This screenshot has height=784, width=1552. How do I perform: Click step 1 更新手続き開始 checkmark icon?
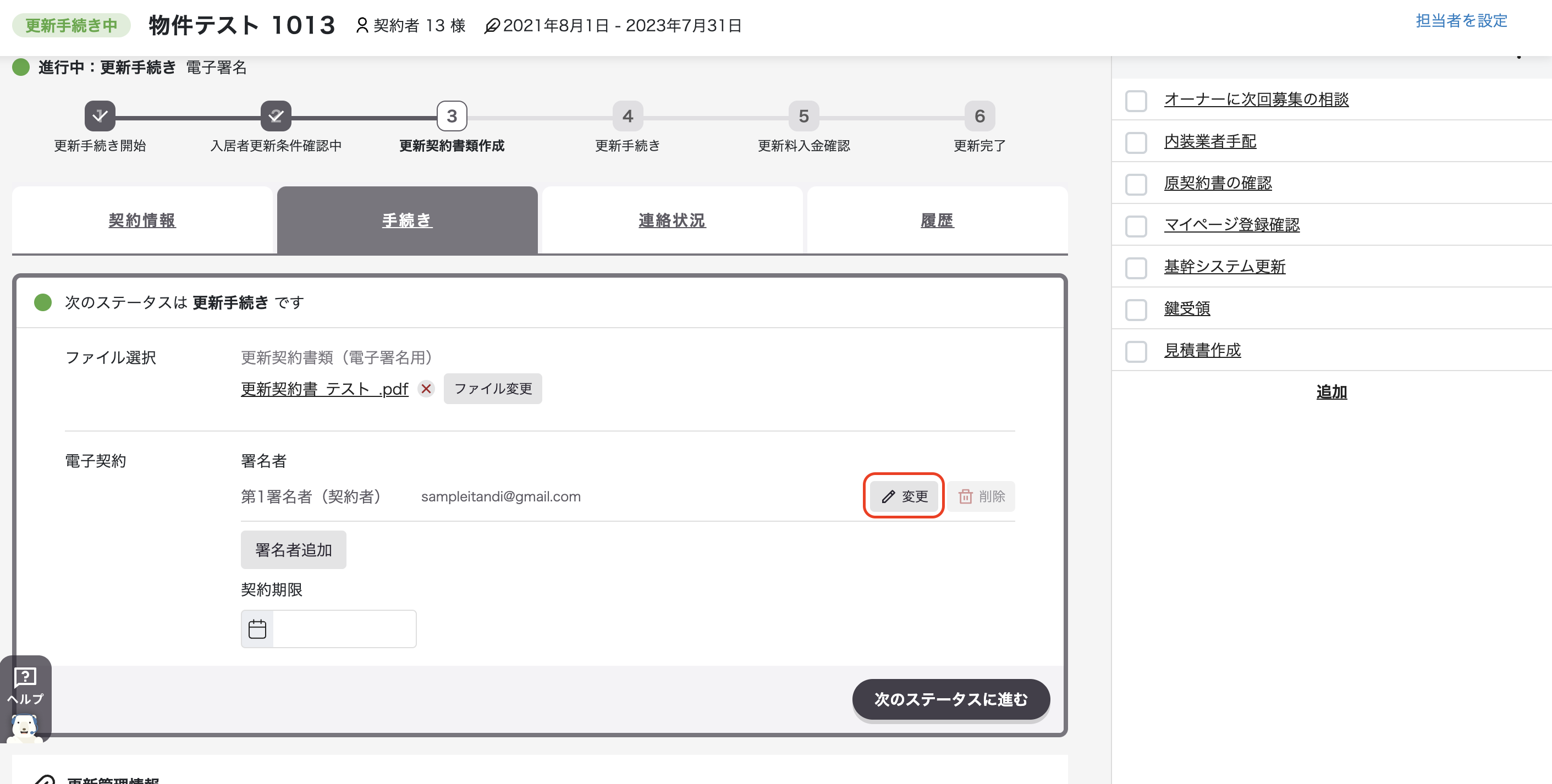[x=100, y=115]
